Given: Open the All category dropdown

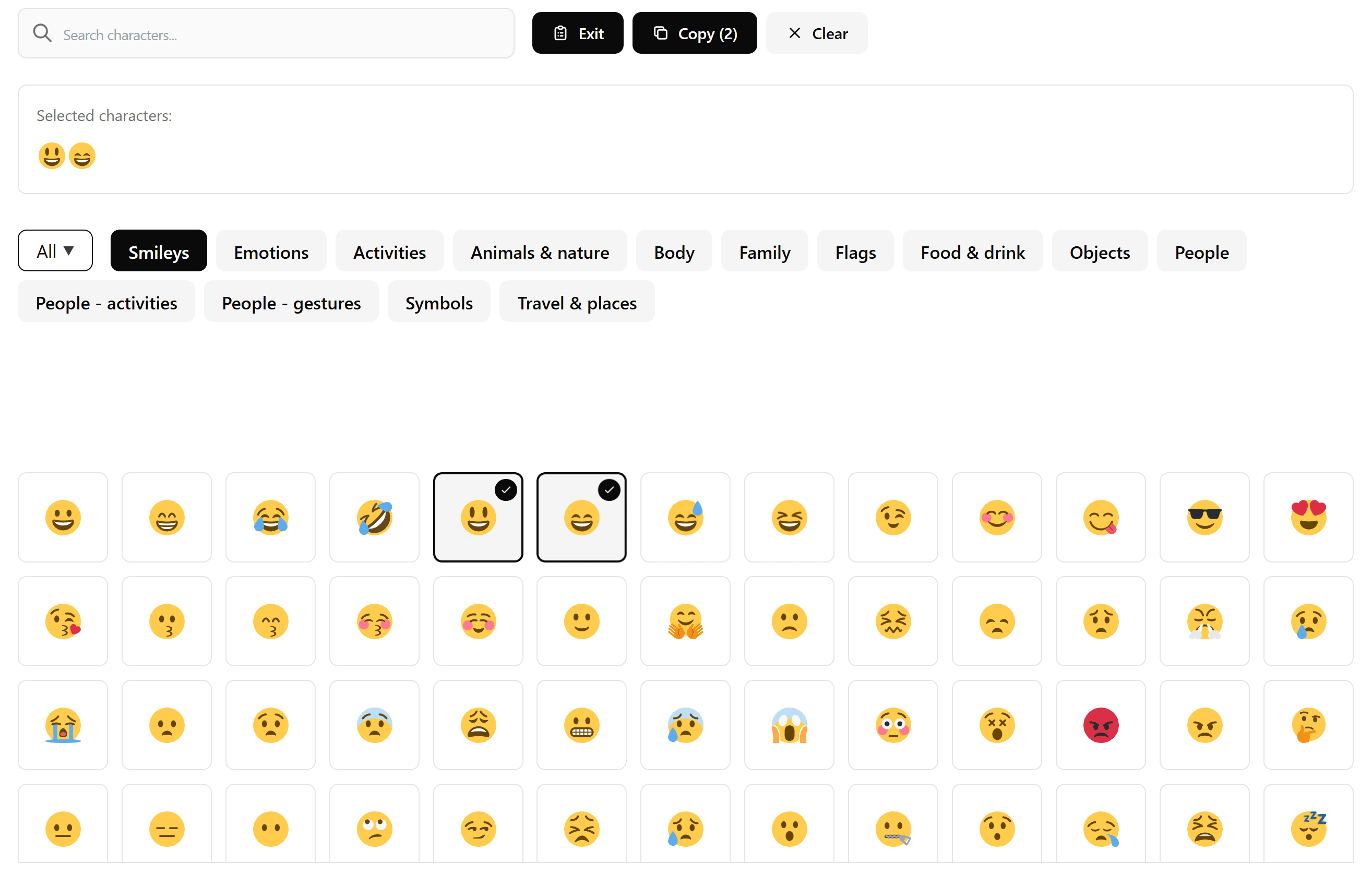Looking at the screenshot, I should tap(55, 250).
